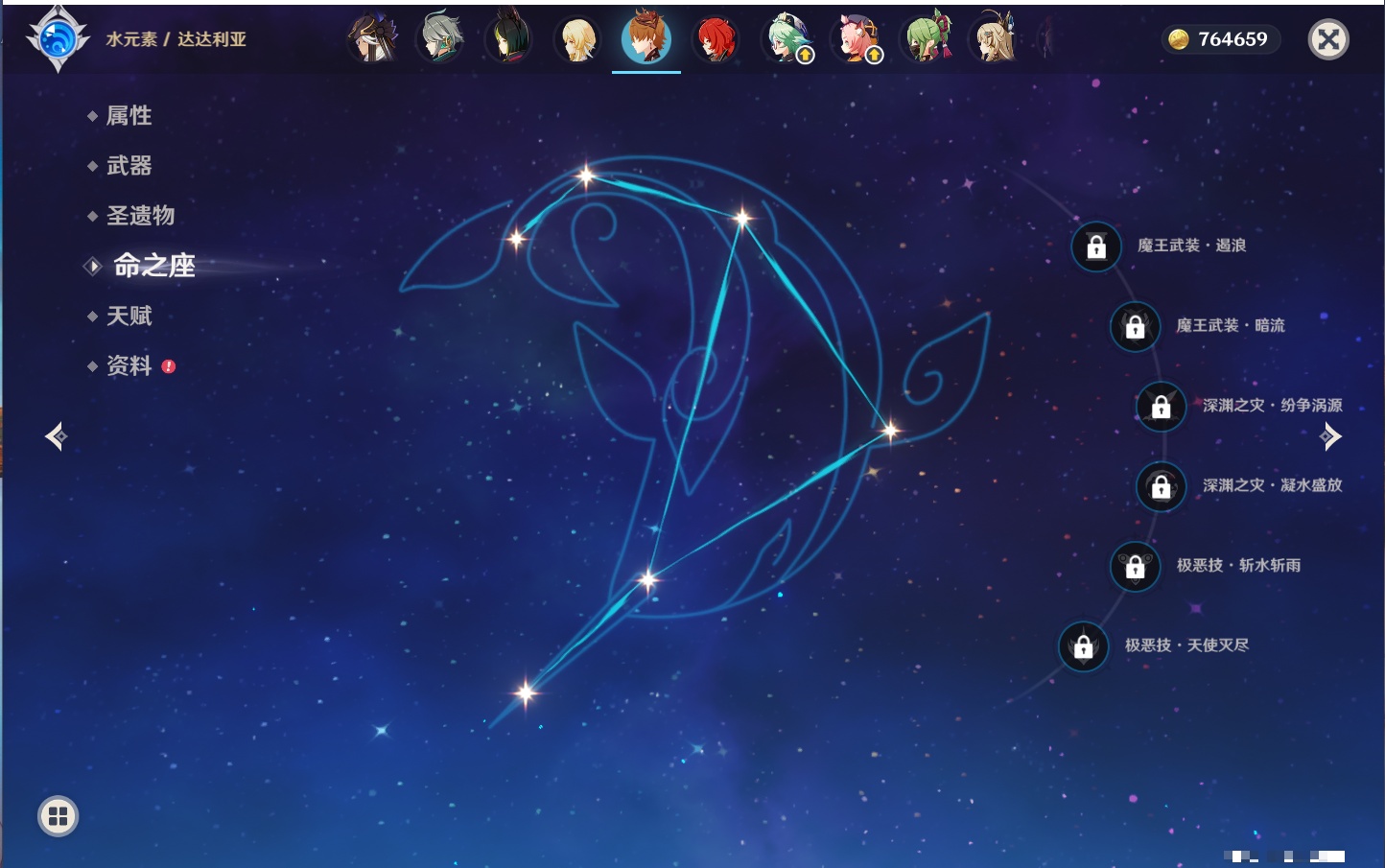The height and width of the screenshot is (868, 1385).
Task: Open locked constellation 魔王武装·暗流
Action: pos(1135,326)
